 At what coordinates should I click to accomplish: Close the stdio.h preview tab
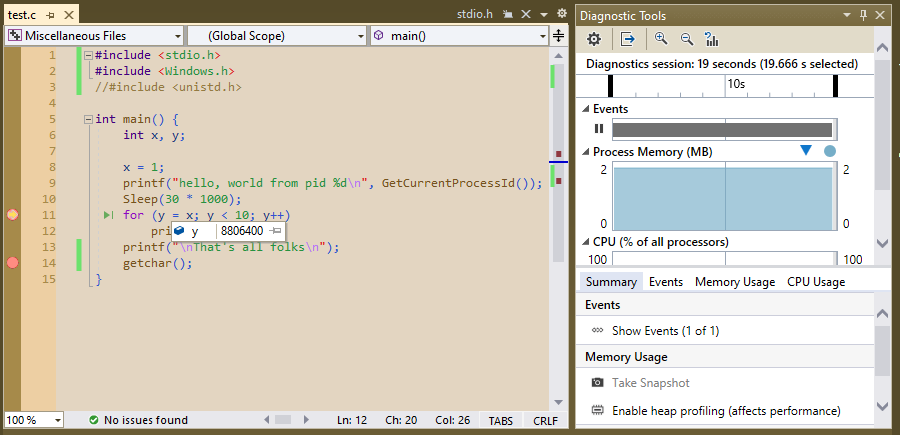pyautogui.click(x=525, y=14)
